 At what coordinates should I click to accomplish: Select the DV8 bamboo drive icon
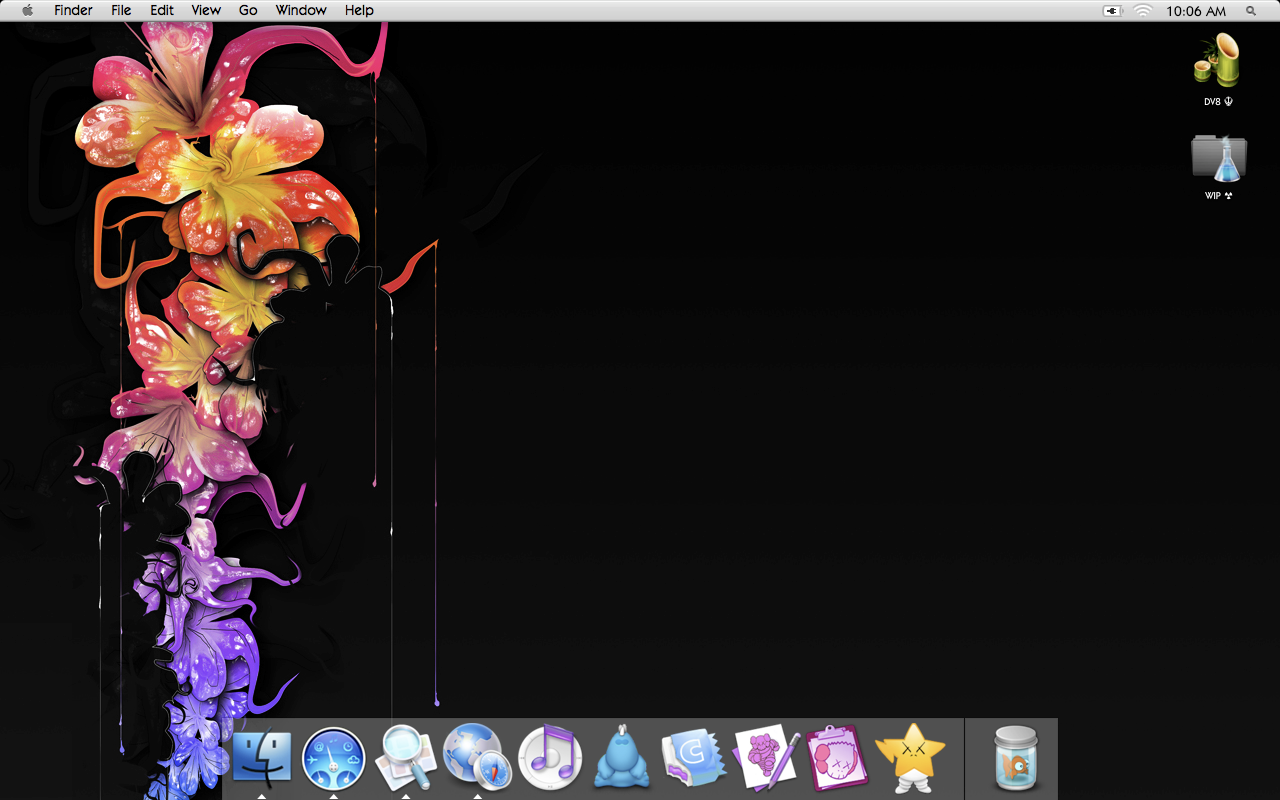pyautogui.click(x=1218, y=60)
